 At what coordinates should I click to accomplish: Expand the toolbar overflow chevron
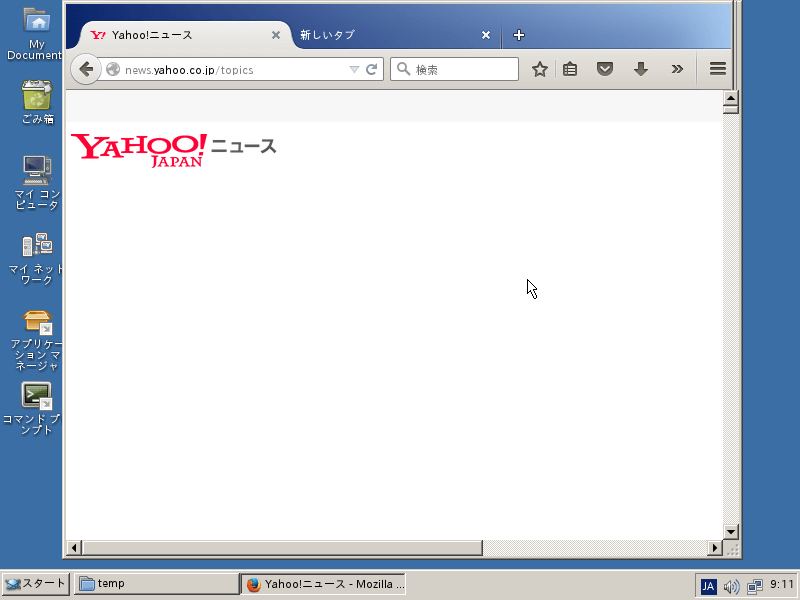point(677,69)
